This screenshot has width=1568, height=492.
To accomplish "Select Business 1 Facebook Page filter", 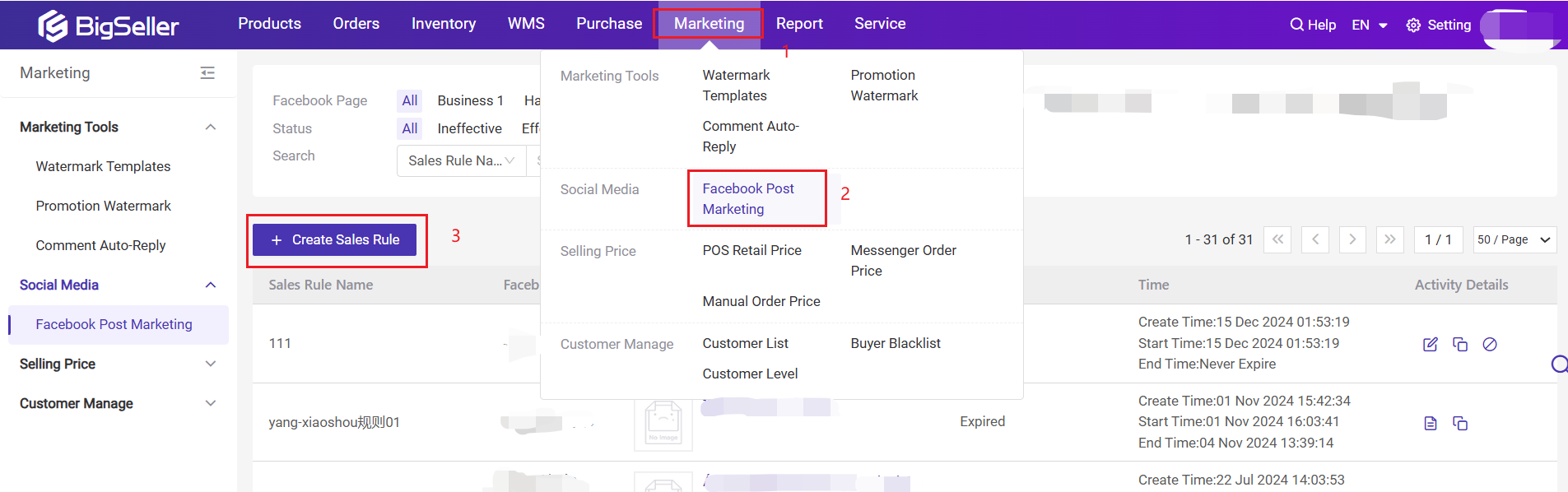I will (470, 100).
